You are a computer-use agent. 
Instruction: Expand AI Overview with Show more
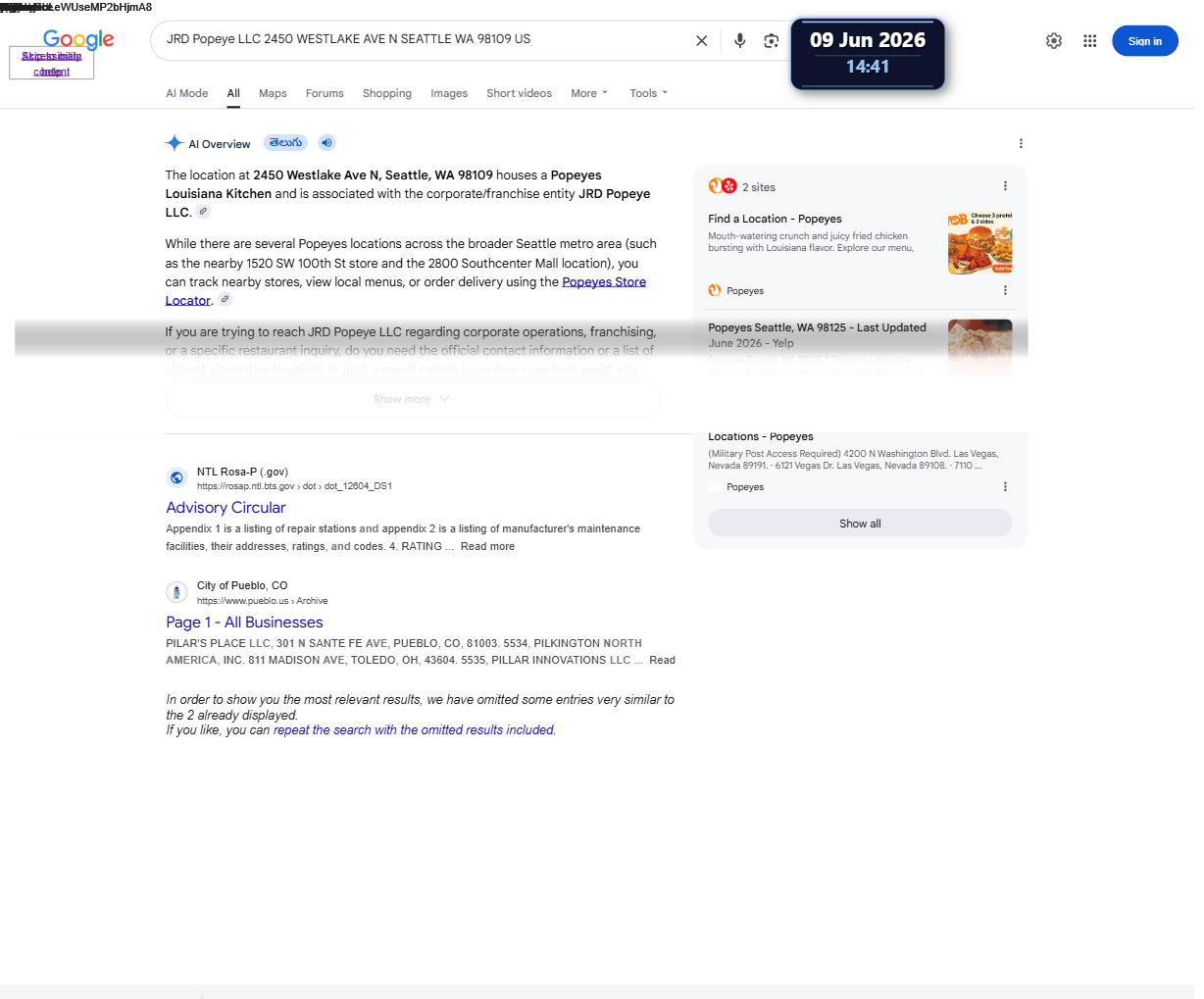coord(412,399)
